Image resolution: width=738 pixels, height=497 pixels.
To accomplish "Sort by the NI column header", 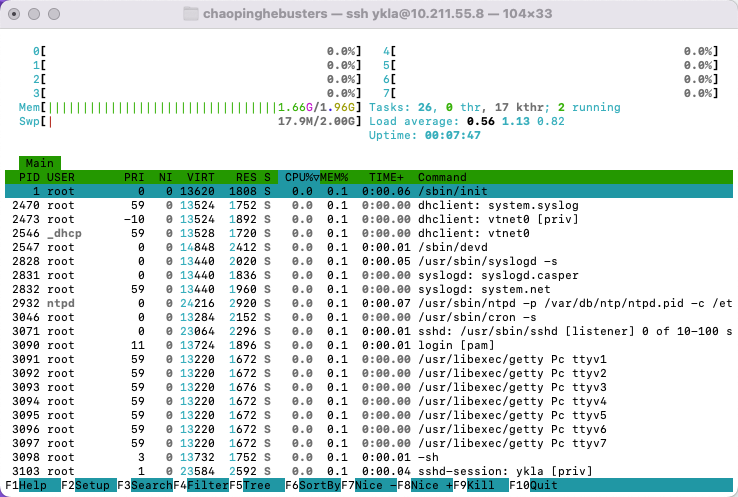I will coord(166,177).
